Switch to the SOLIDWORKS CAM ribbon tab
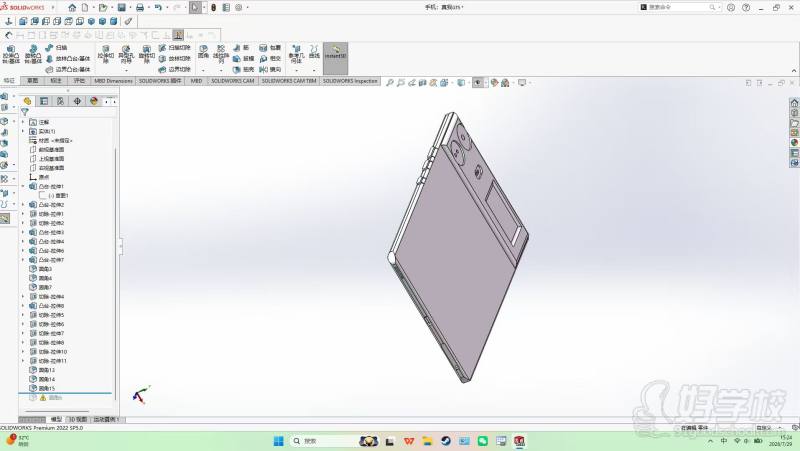800x451 pixels. pos(233,81)
